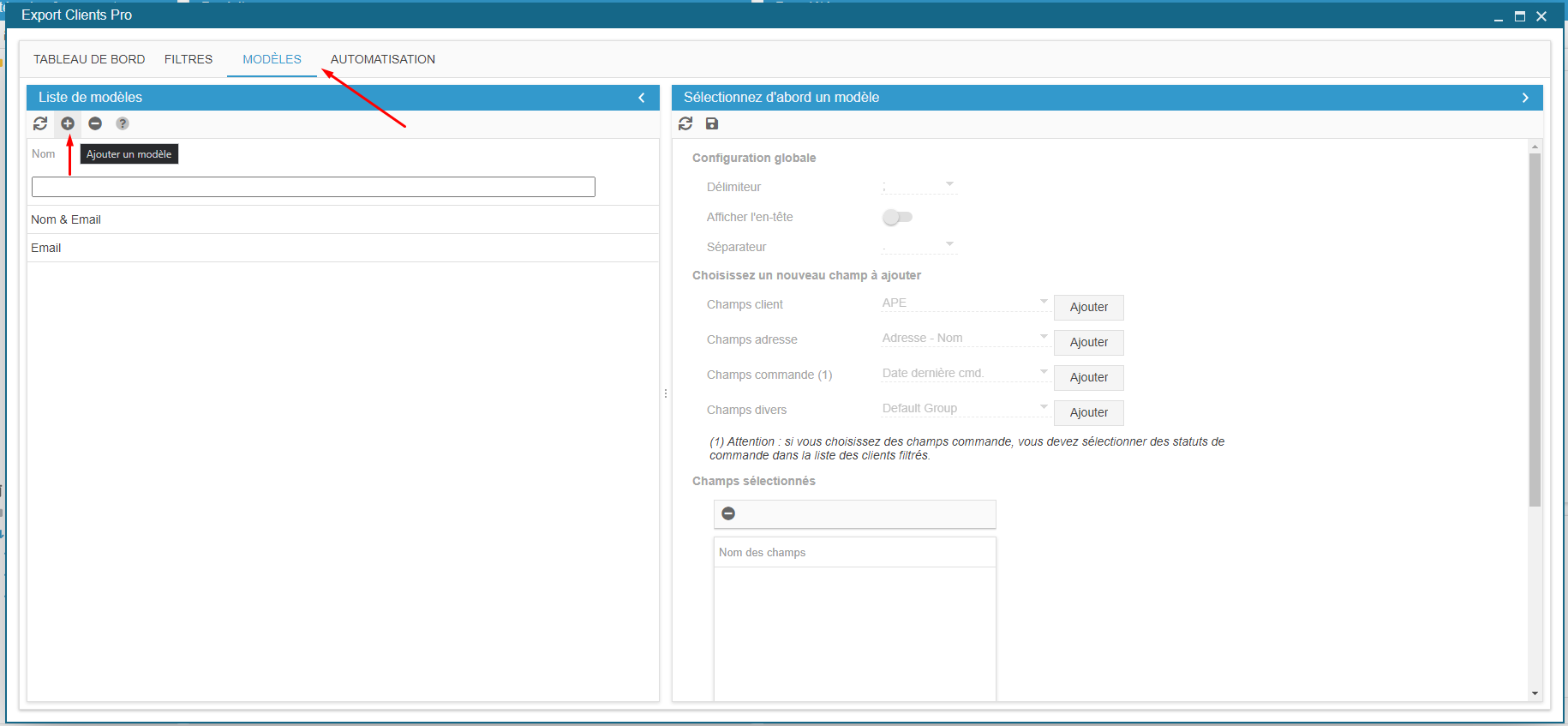Click Ajouter next to Champs divers
The image size is (1568, 726).
1088,412
